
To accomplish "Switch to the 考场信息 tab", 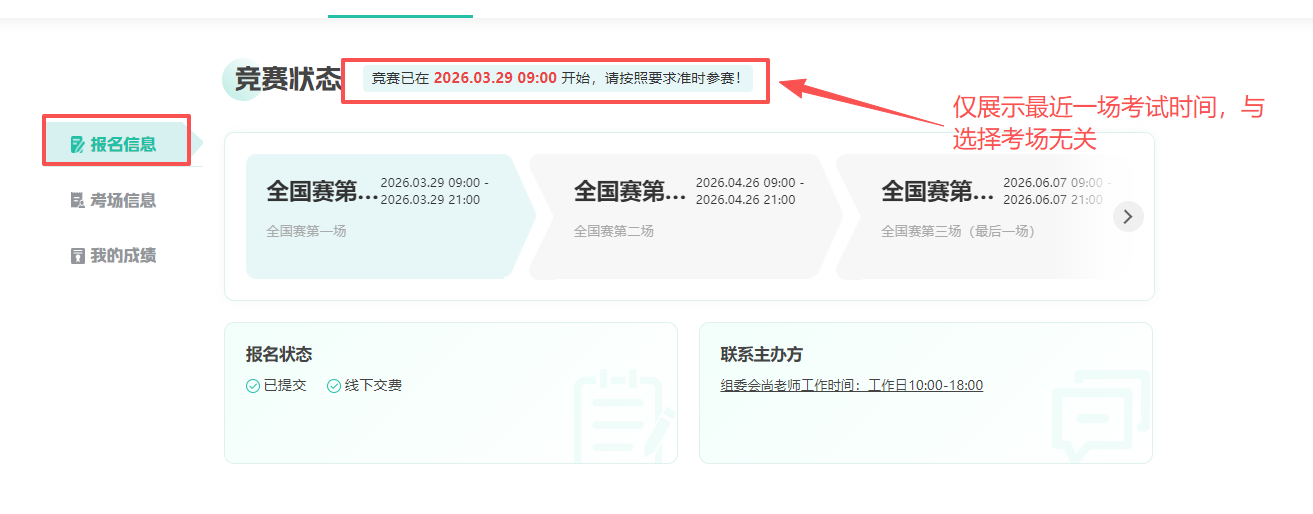I will tap(123, 200).
